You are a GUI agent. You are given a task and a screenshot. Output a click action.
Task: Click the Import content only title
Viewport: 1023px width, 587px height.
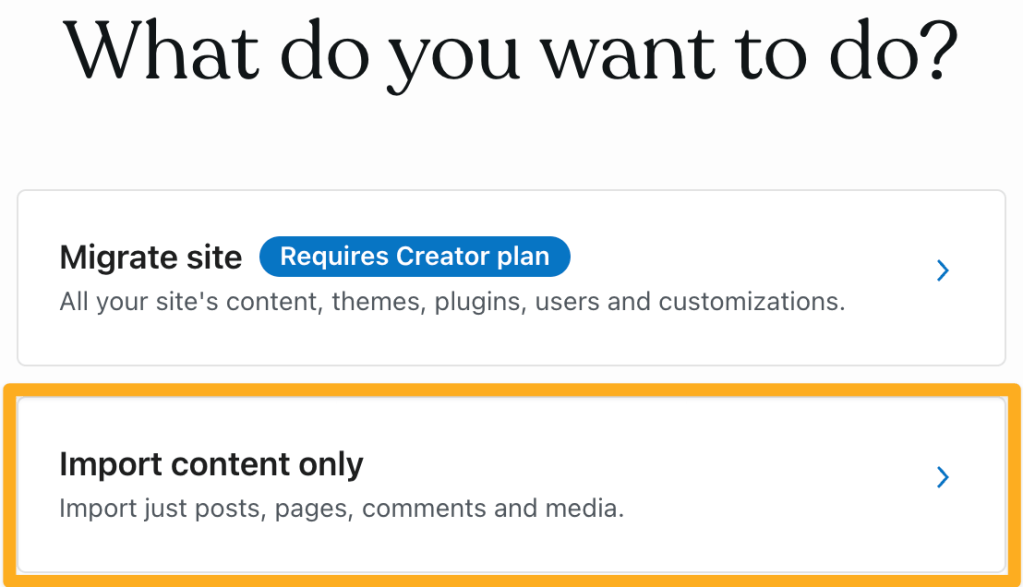click(211, 465)
